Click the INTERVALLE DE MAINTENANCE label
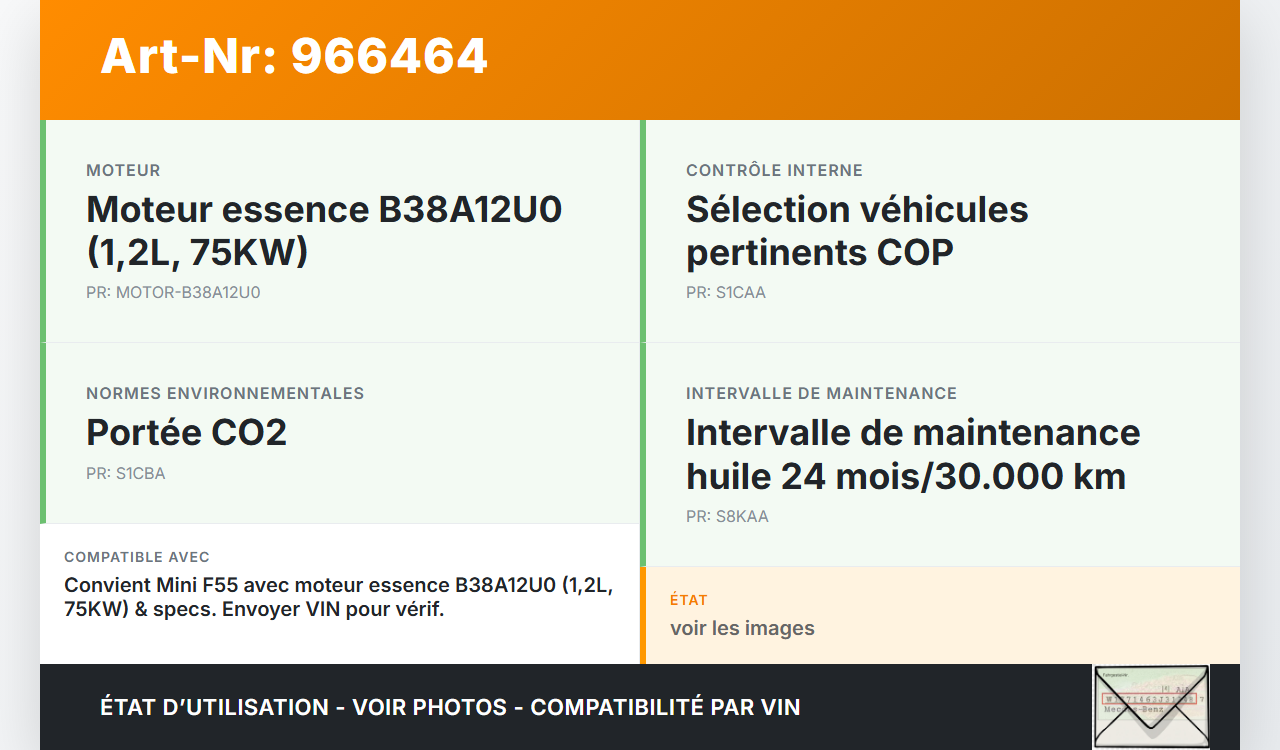 (x=821, y=394)
